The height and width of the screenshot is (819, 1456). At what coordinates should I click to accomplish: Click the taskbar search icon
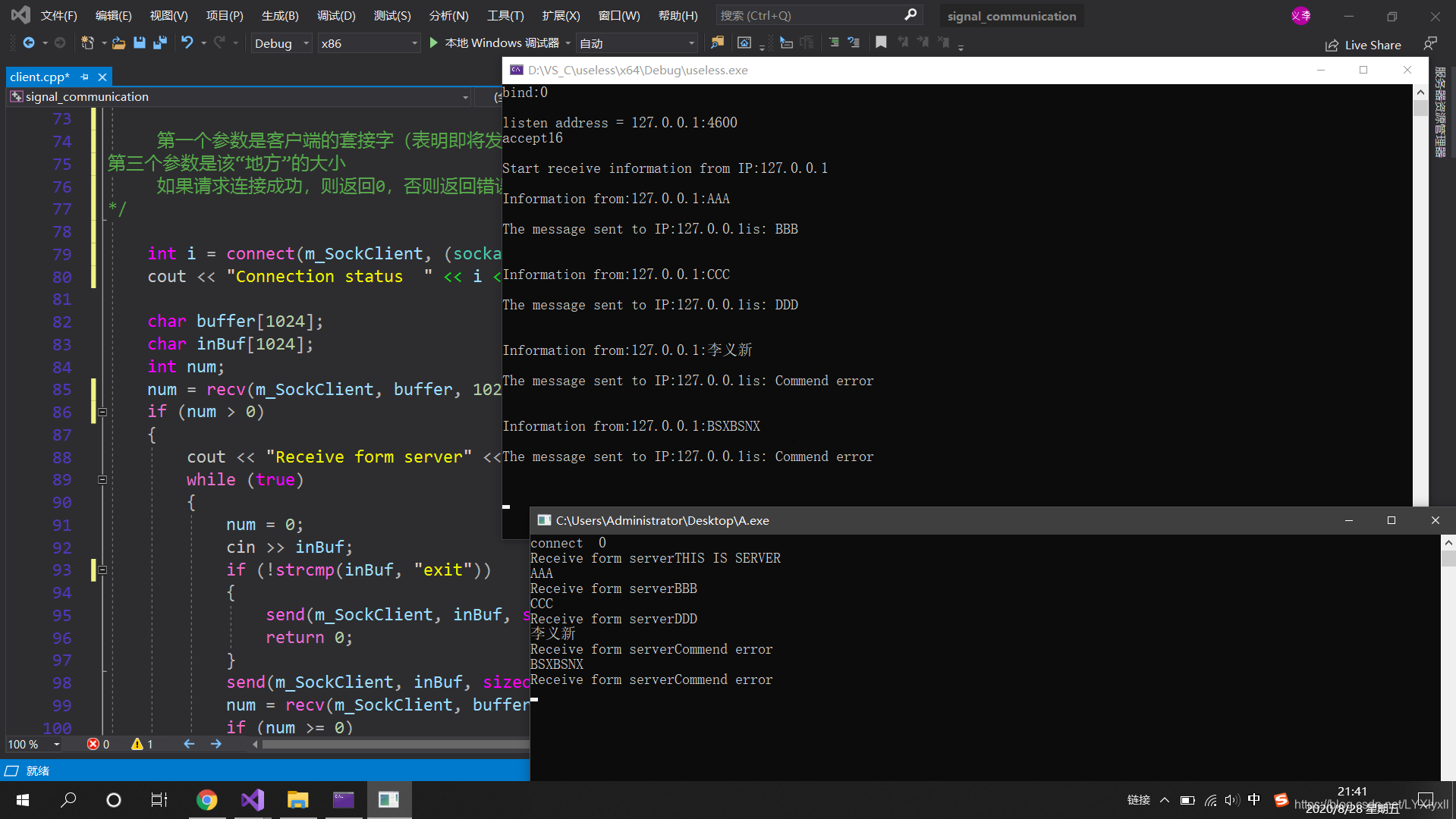(68, 800)
